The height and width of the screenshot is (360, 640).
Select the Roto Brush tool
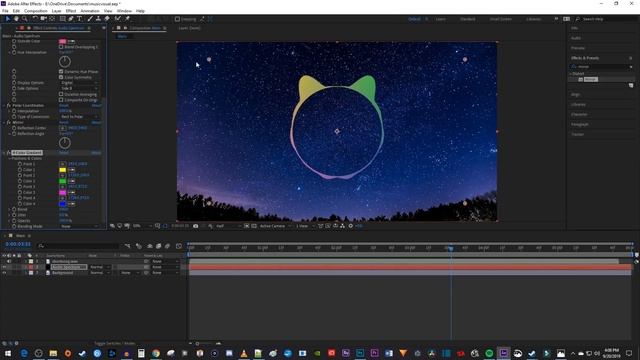point(118,19)
